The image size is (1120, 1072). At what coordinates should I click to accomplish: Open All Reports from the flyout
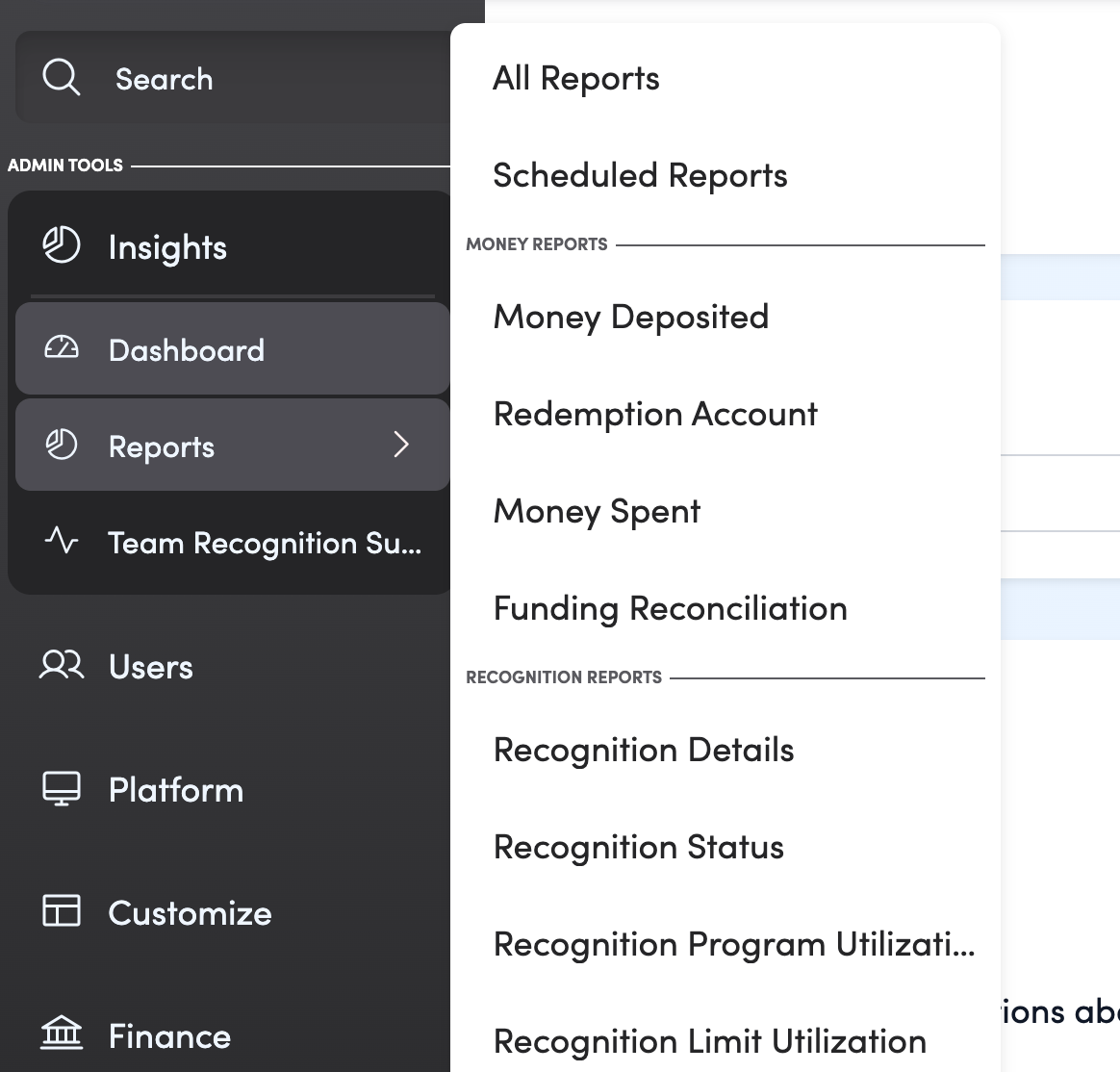pyautogui.click(x=575, y=79)
